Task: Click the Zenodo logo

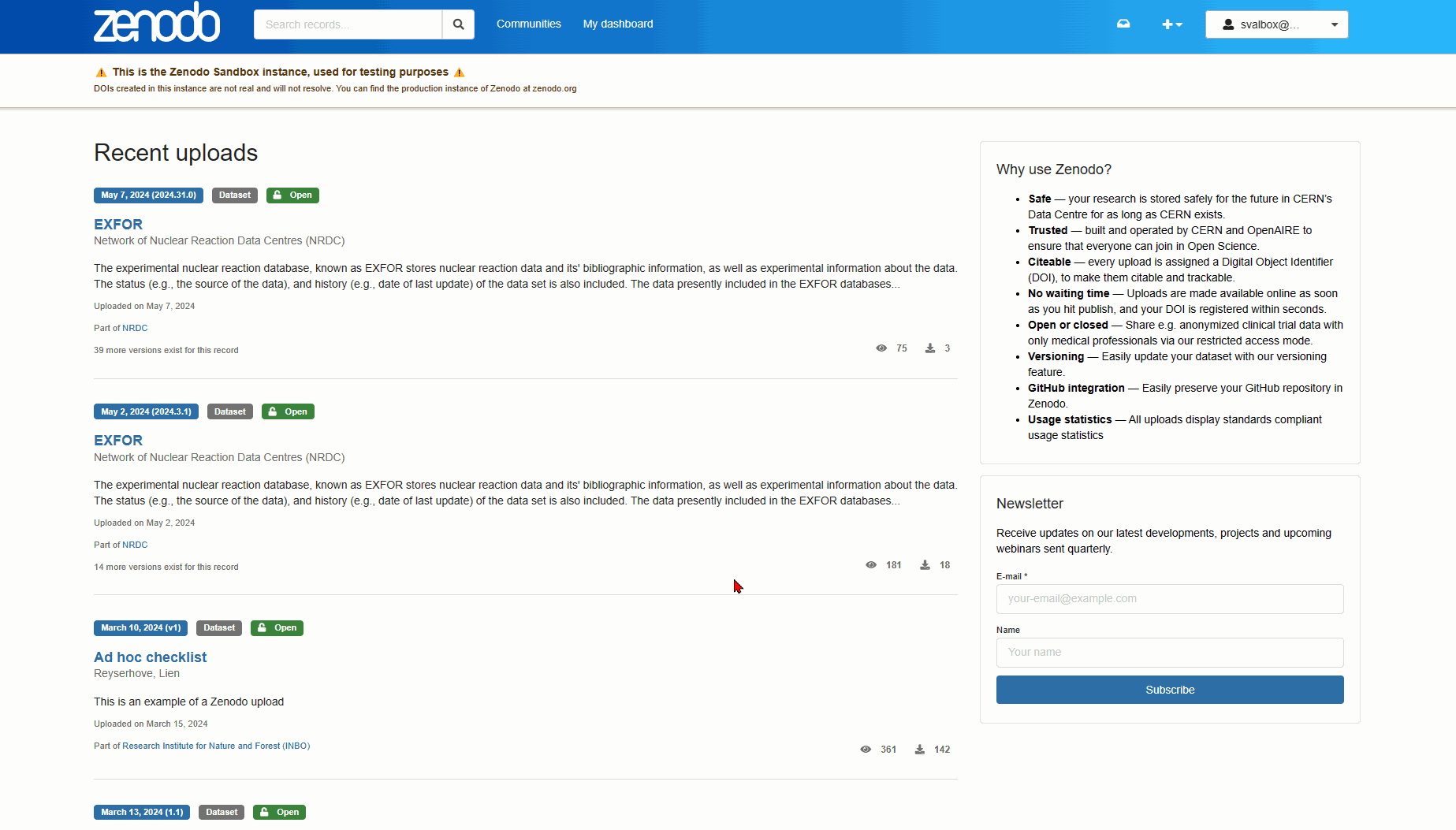Action: 157,23
